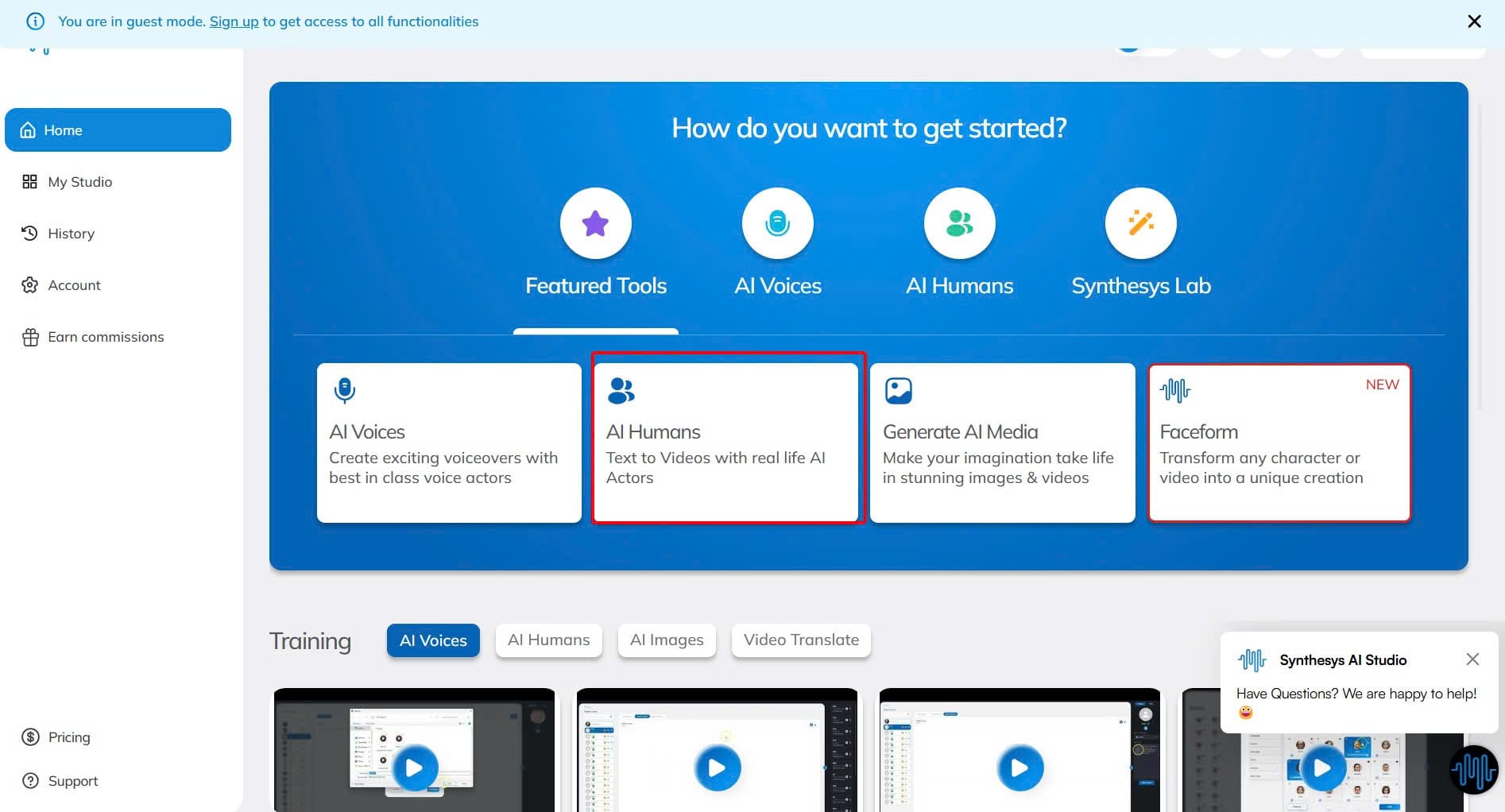
Task: Click 'How do you want to get started?' heading
Action: click(869, 128)
